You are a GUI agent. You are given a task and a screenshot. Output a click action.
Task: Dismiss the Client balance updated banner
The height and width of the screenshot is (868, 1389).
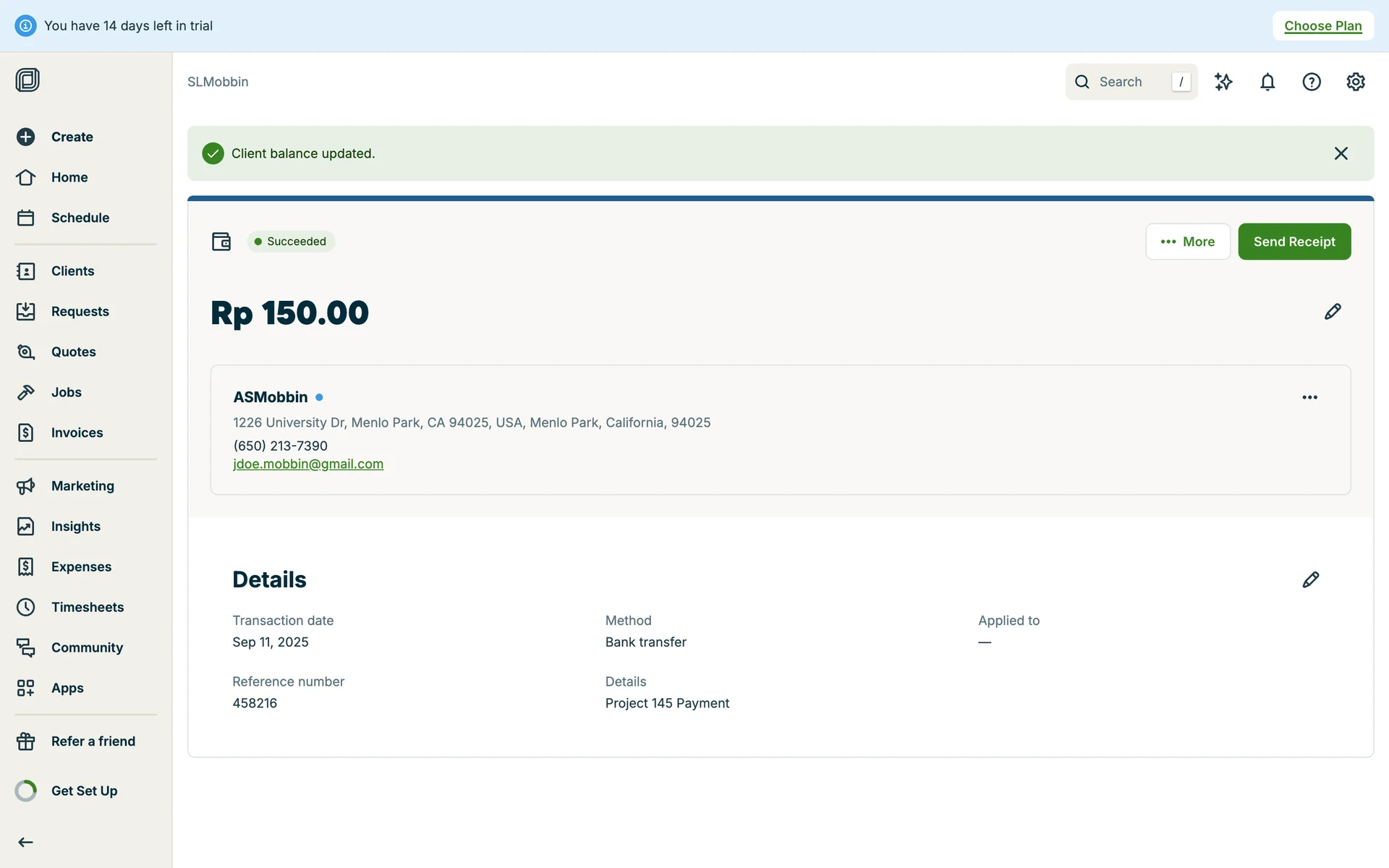(x=1341, y=153)
